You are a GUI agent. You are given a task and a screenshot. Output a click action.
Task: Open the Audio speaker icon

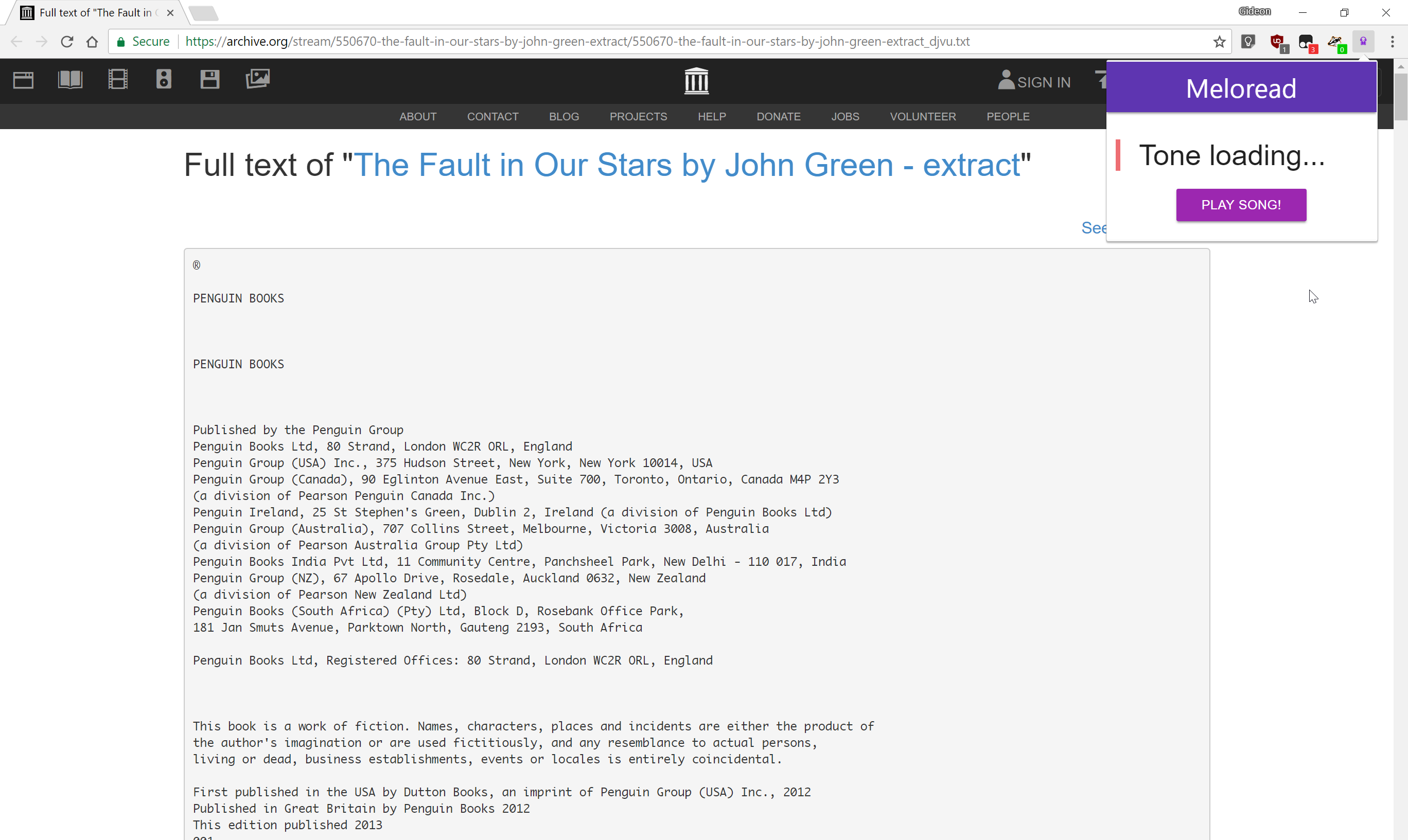point(164,80)
